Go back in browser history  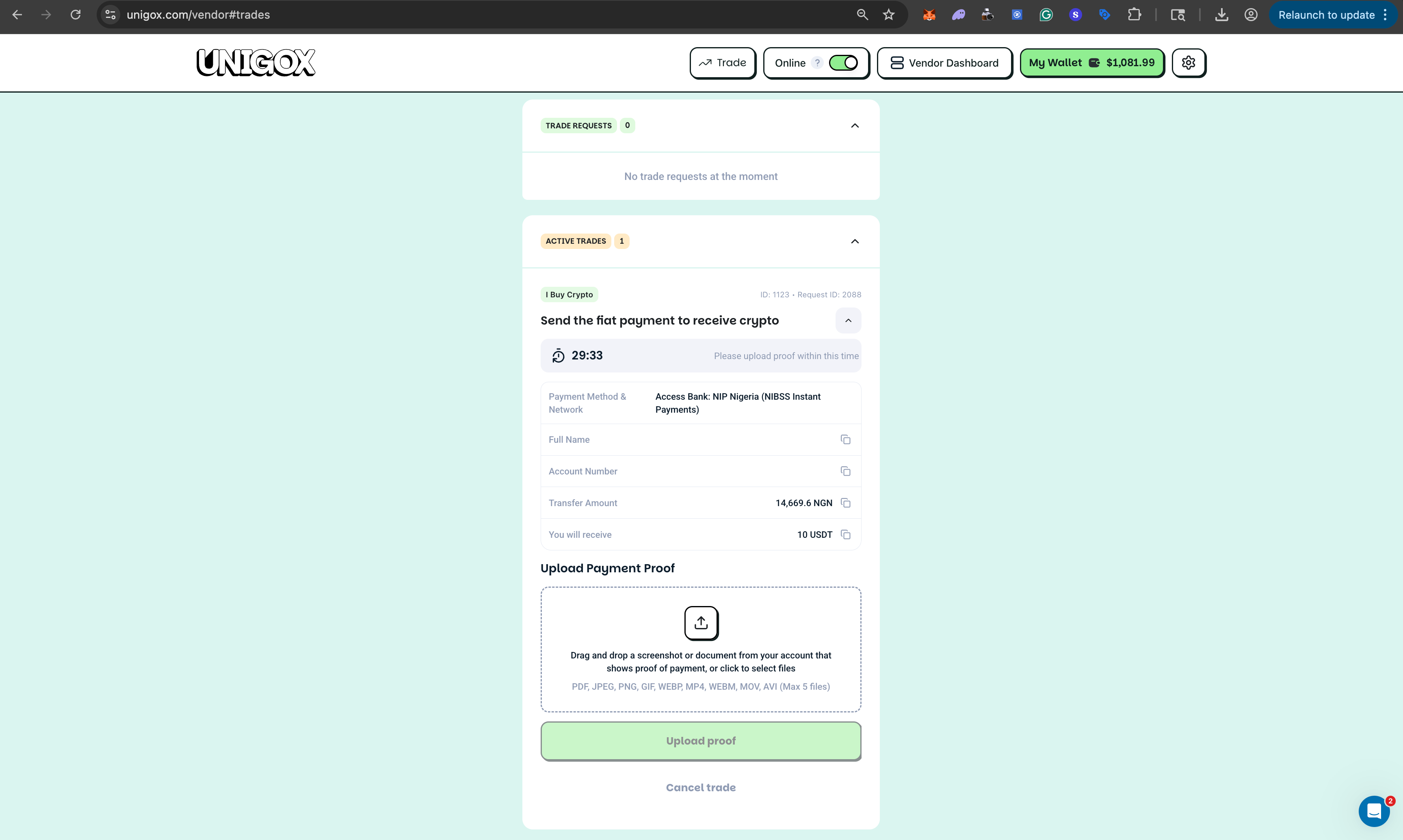(x=17, y=15)
